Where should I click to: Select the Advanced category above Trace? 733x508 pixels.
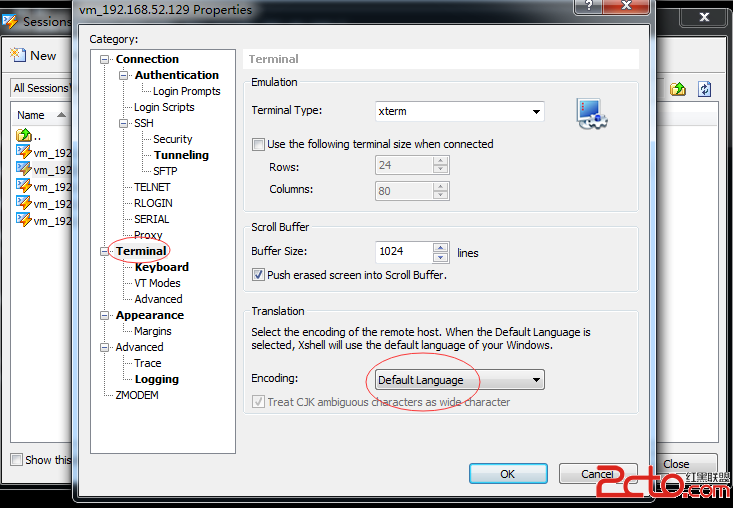tap(139, 347)
